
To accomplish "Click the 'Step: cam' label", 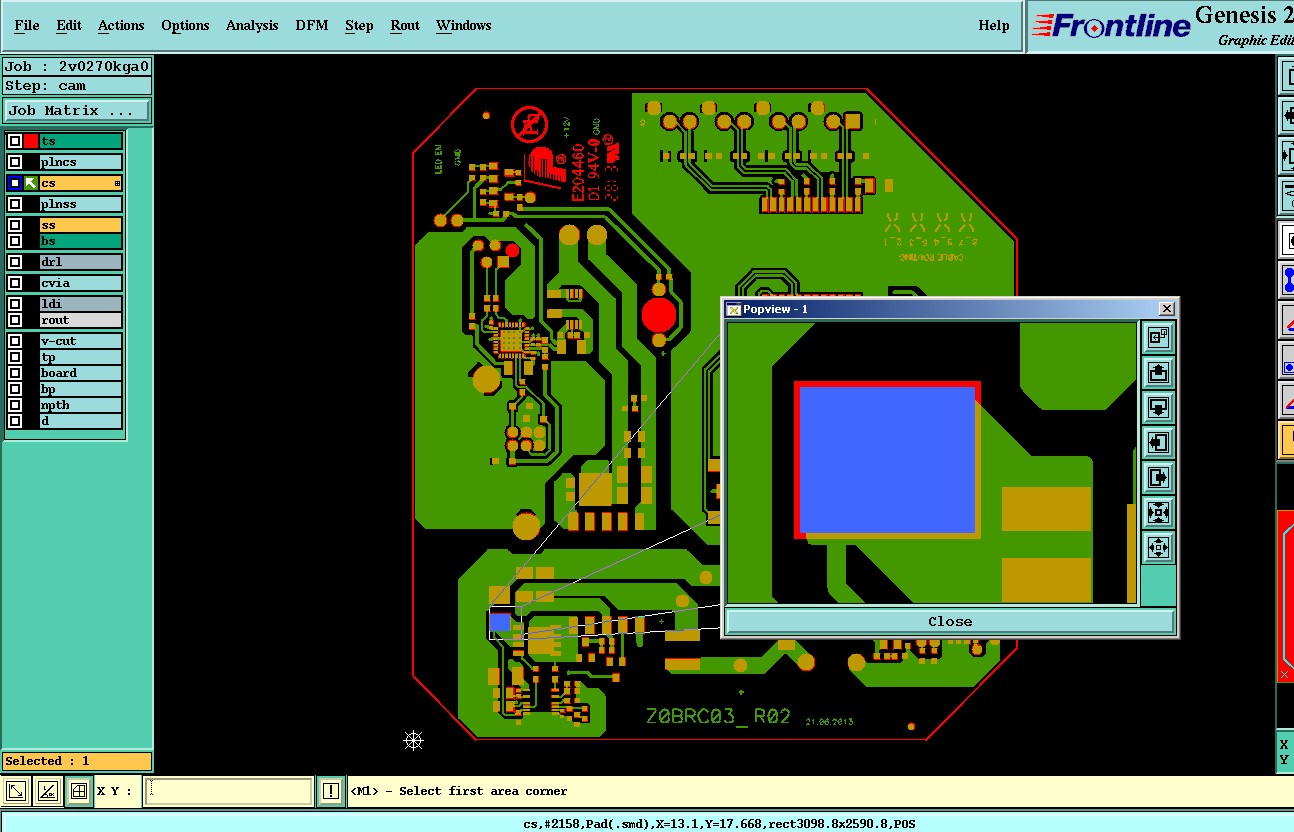I will click(x=77, y=86).
